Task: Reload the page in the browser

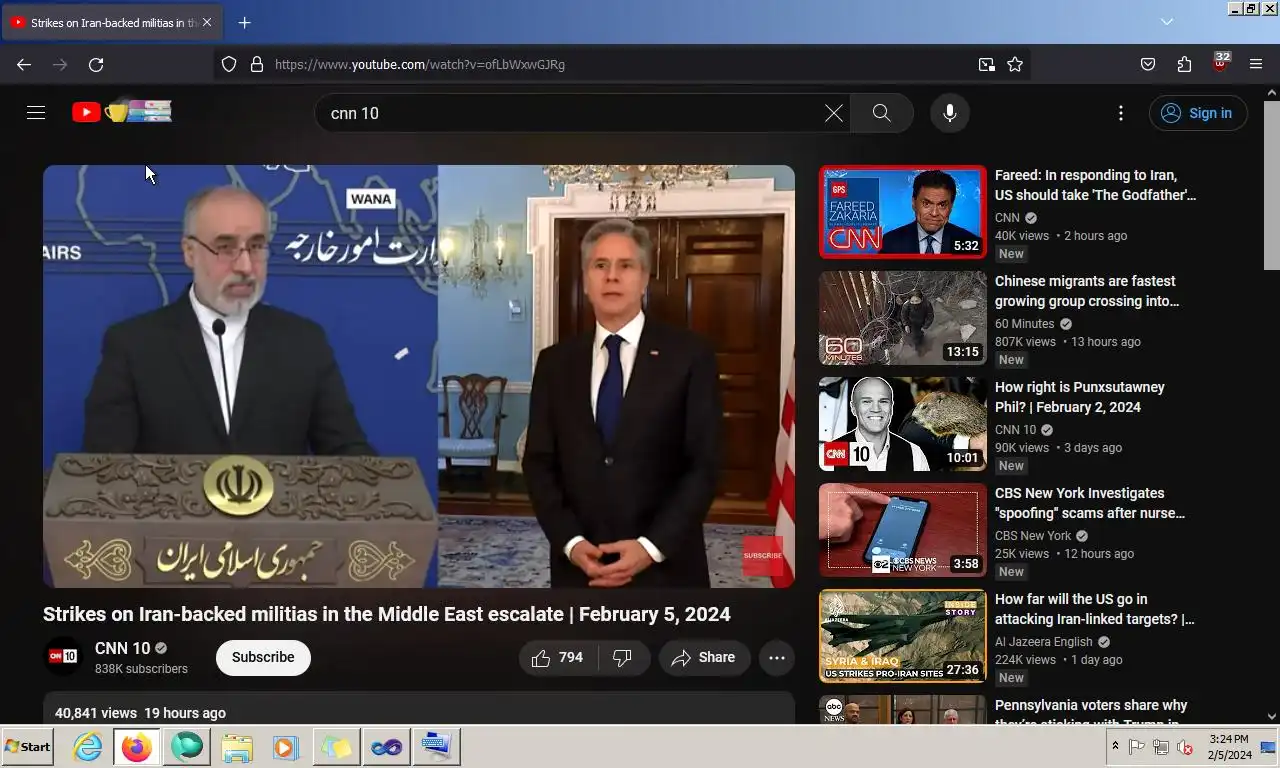Action: pos(96,64)
